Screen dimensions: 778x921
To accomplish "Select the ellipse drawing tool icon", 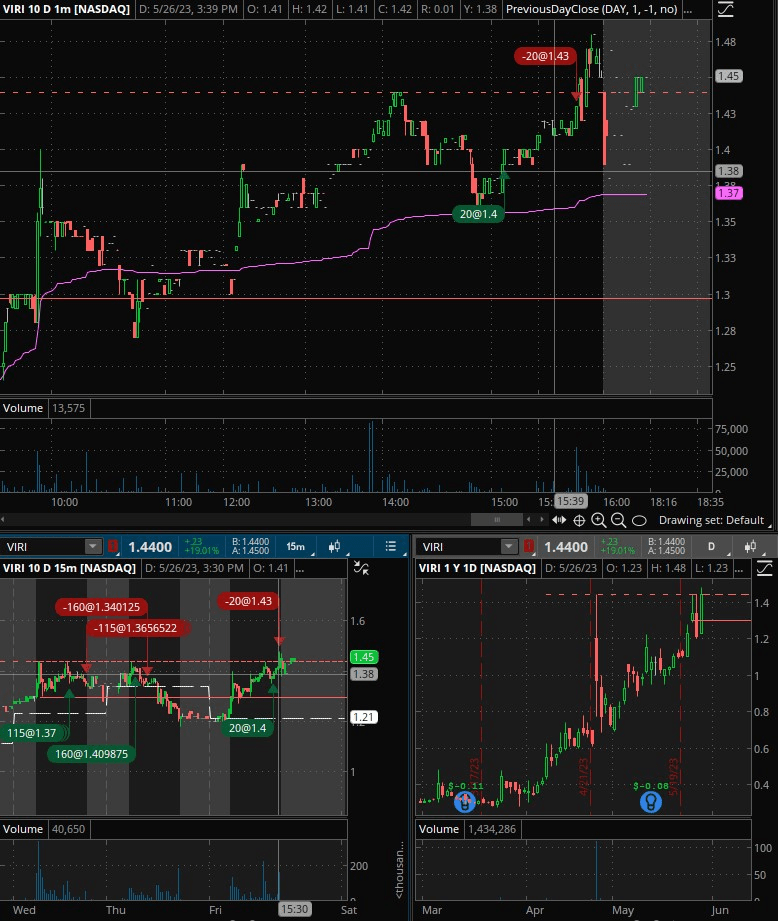I will click(639, 520).
